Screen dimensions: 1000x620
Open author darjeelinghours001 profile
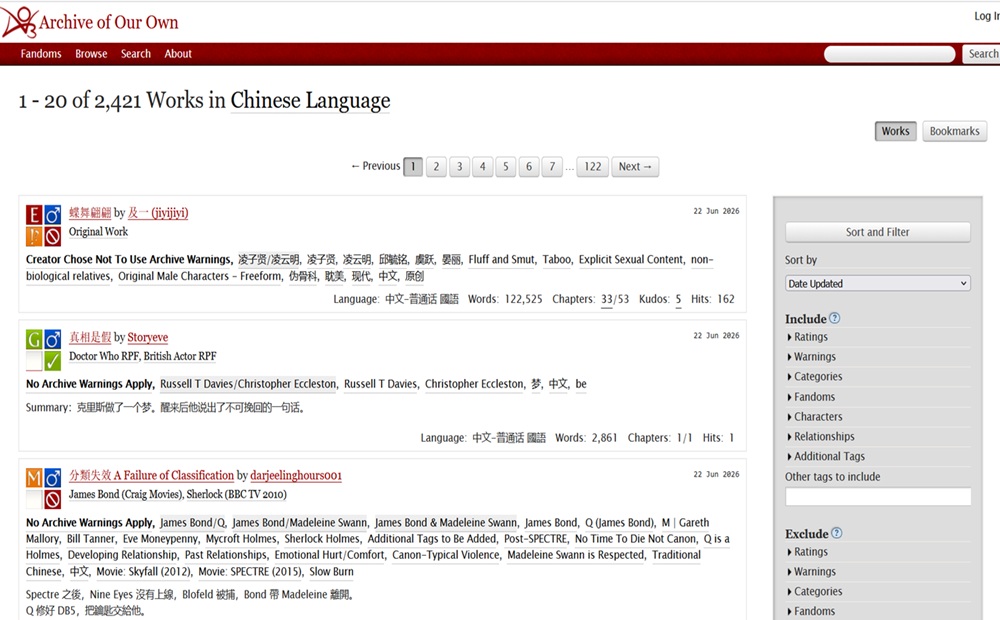[296, 475]
